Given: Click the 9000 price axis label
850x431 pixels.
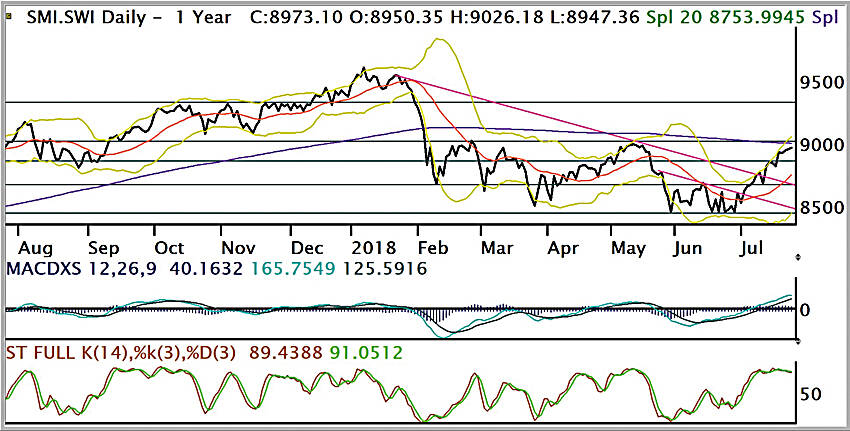Looking at the screenshot, I should tap(823, 145).
